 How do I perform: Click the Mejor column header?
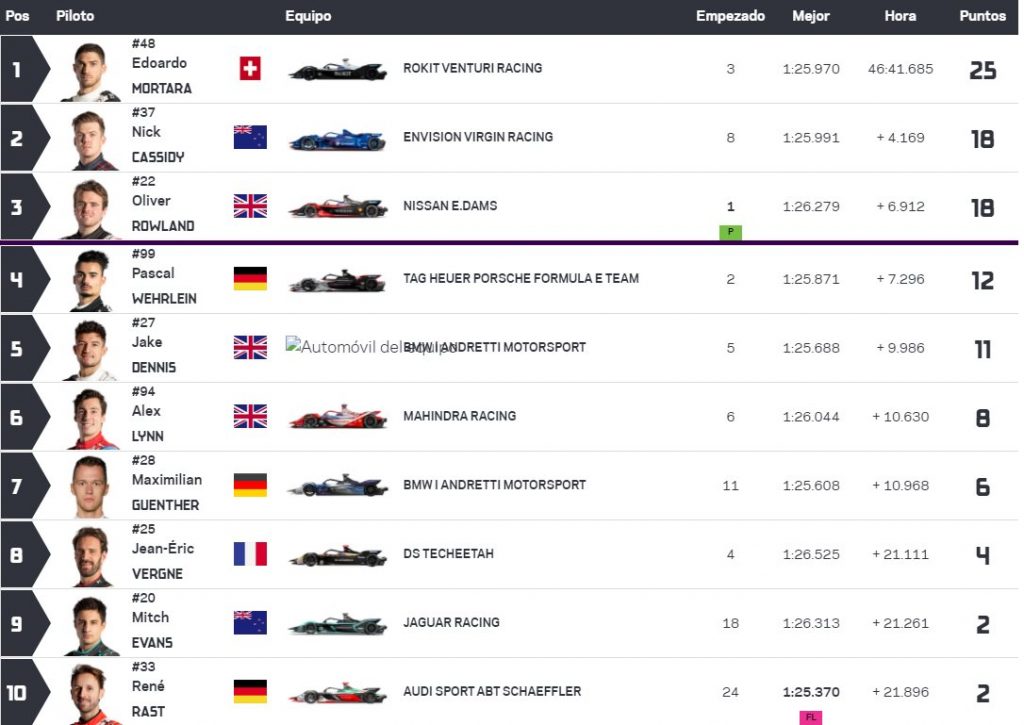(810, 16)
